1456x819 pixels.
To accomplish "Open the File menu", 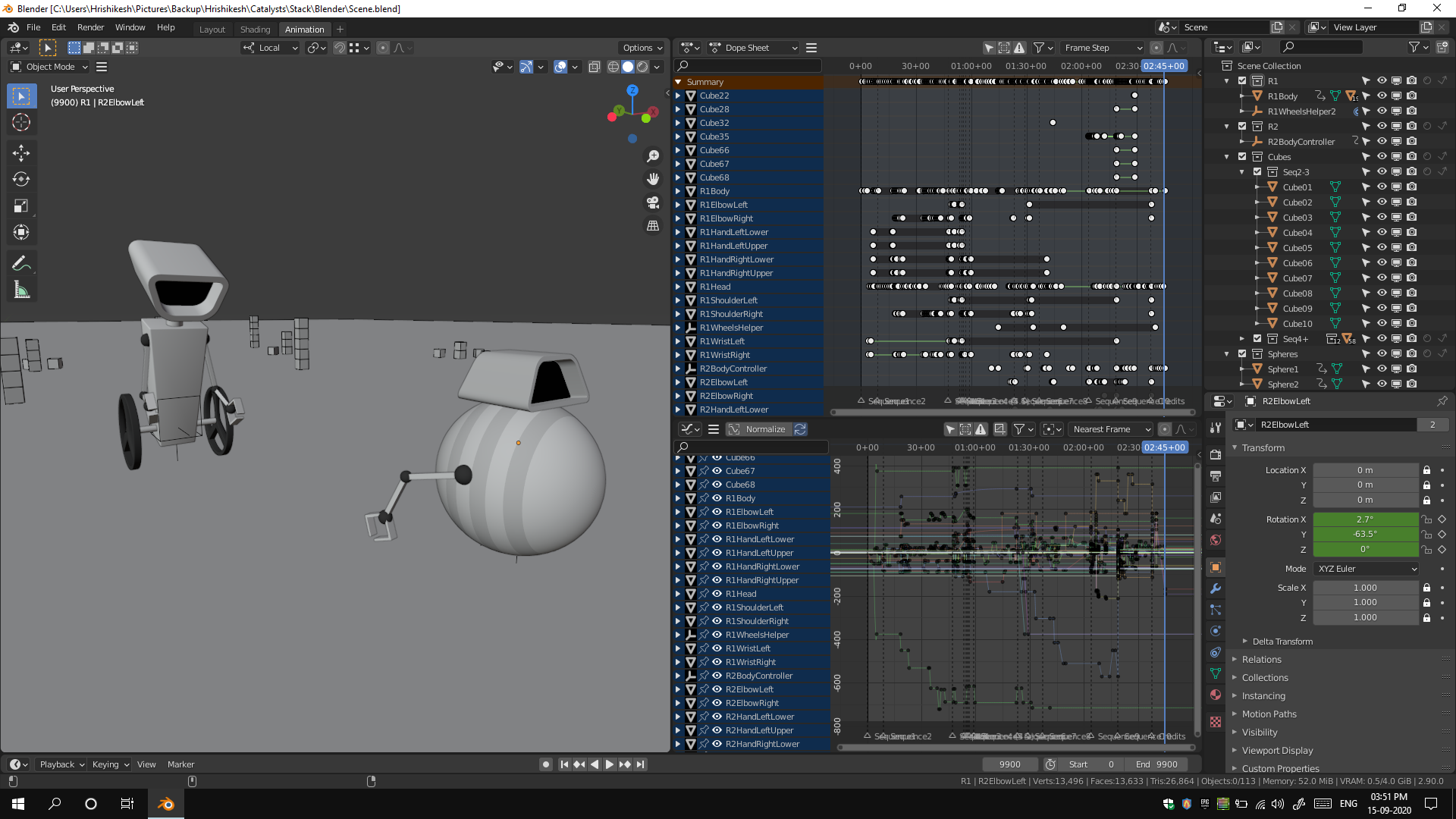I will pos(33,27).
